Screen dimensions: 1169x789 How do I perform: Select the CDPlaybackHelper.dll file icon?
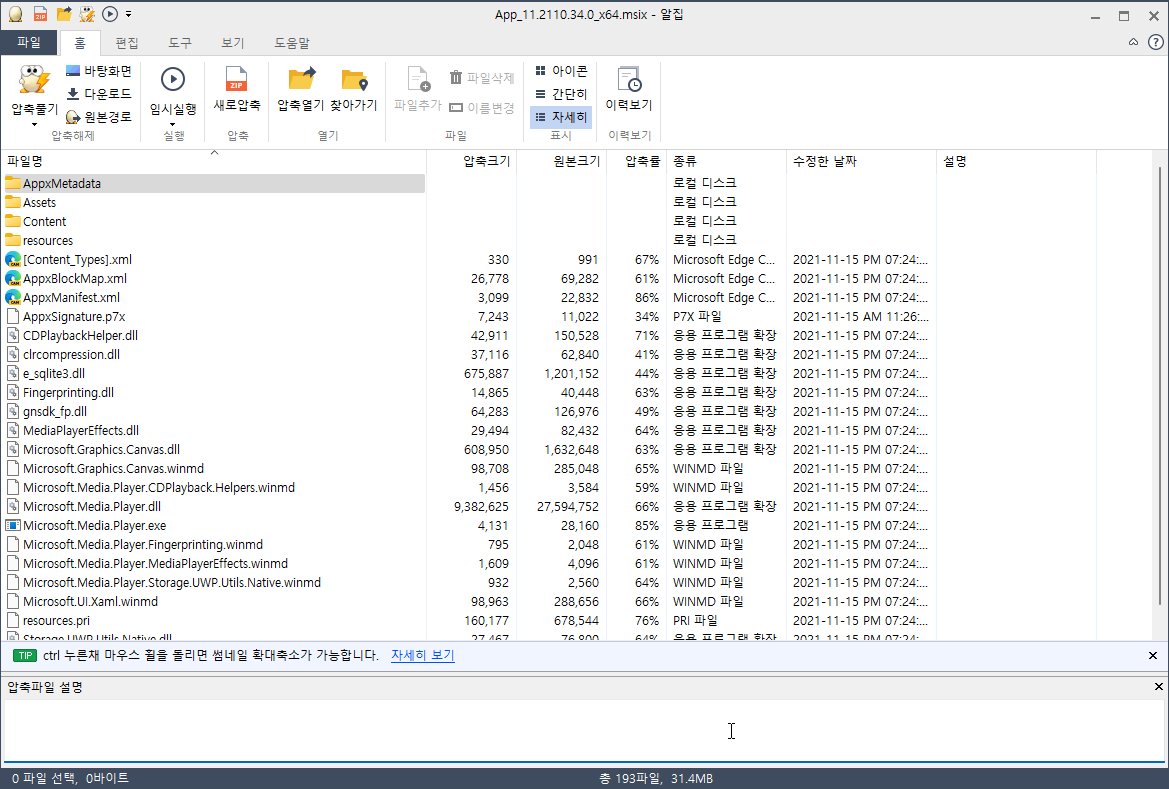[x=13, y=336]
